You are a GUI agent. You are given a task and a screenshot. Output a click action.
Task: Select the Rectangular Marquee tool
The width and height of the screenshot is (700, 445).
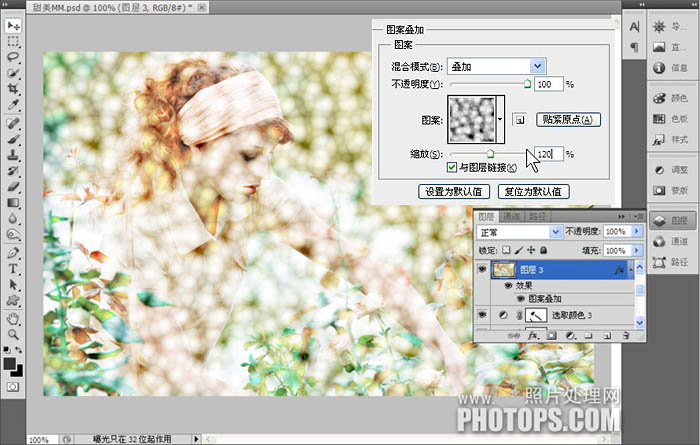pos(13,42)
